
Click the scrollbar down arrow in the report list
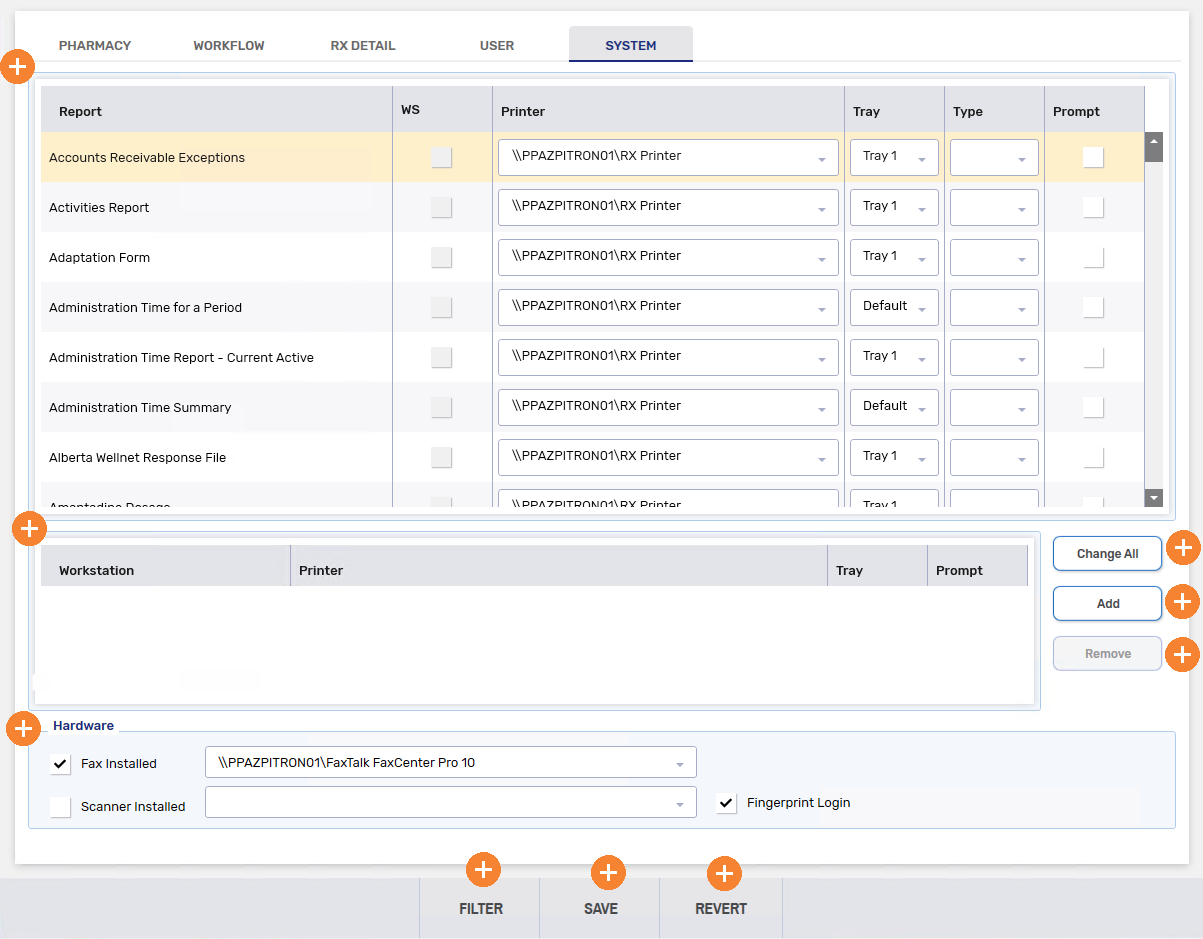pyautogui.click(x=1153, y=497)
